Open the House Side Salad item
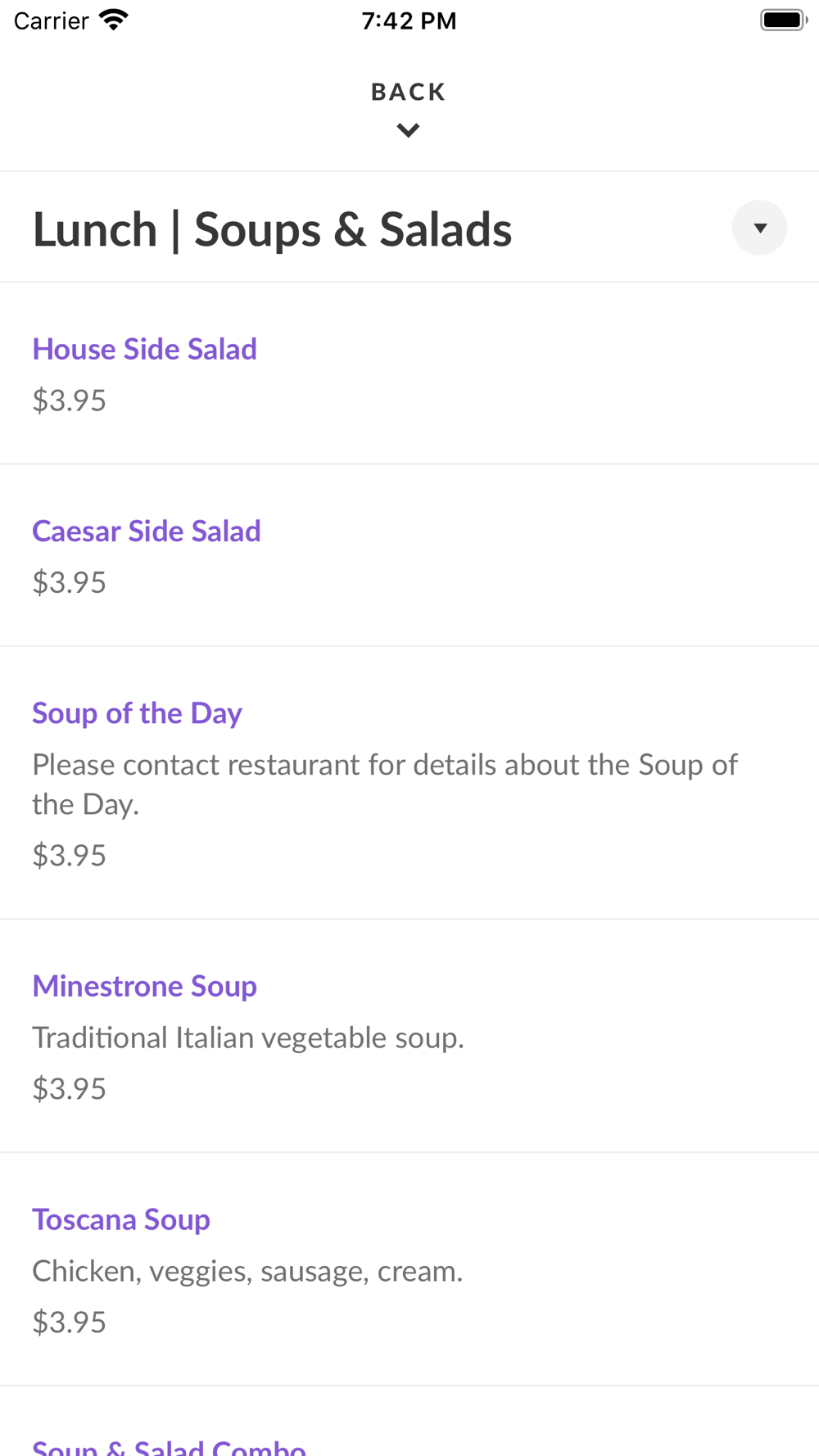This screenshot has height=1456, width=819. [x=144, y=349]
